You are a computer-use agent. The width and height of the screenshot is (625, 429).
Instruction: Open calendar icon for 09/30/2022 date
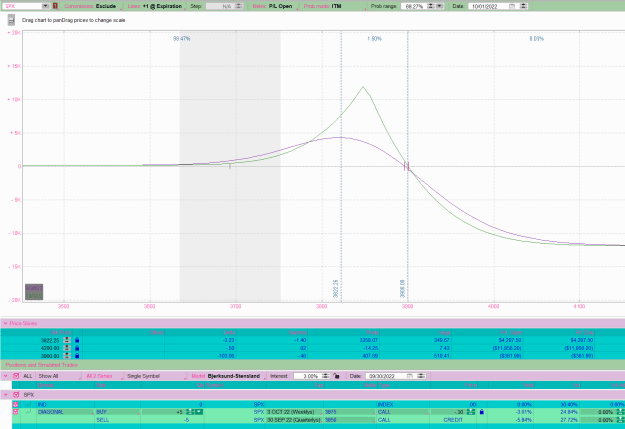pyautogui.click(x=409, y=376)
